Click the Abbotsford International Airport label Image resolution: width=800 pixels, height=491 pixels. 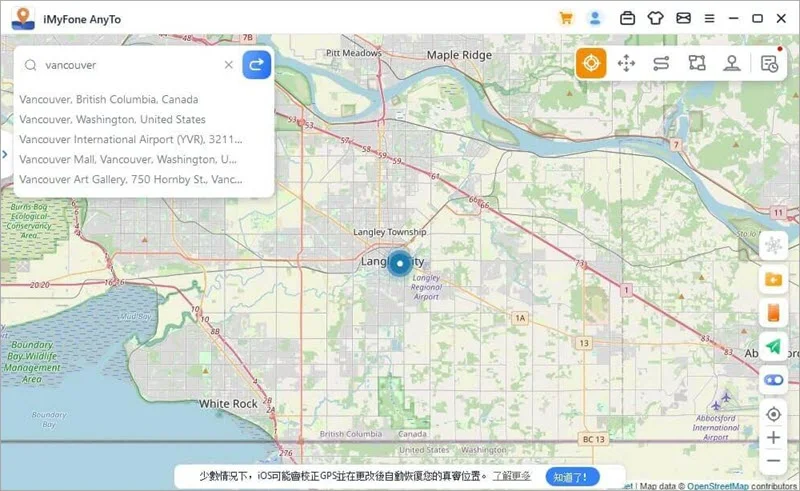pos(716,428)
